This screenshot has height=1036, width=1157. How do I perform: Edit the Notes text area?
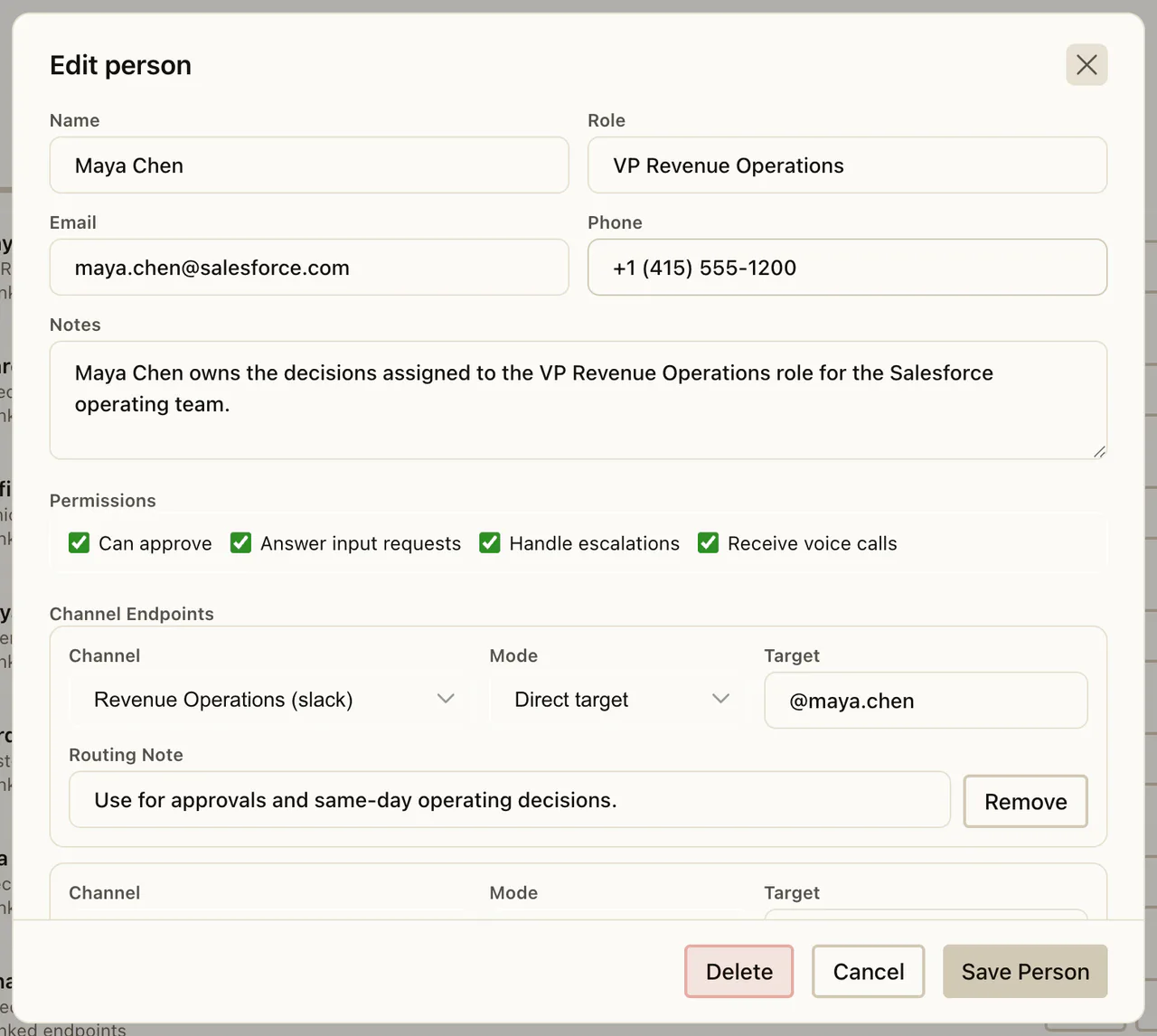click(x=578, y=400)
